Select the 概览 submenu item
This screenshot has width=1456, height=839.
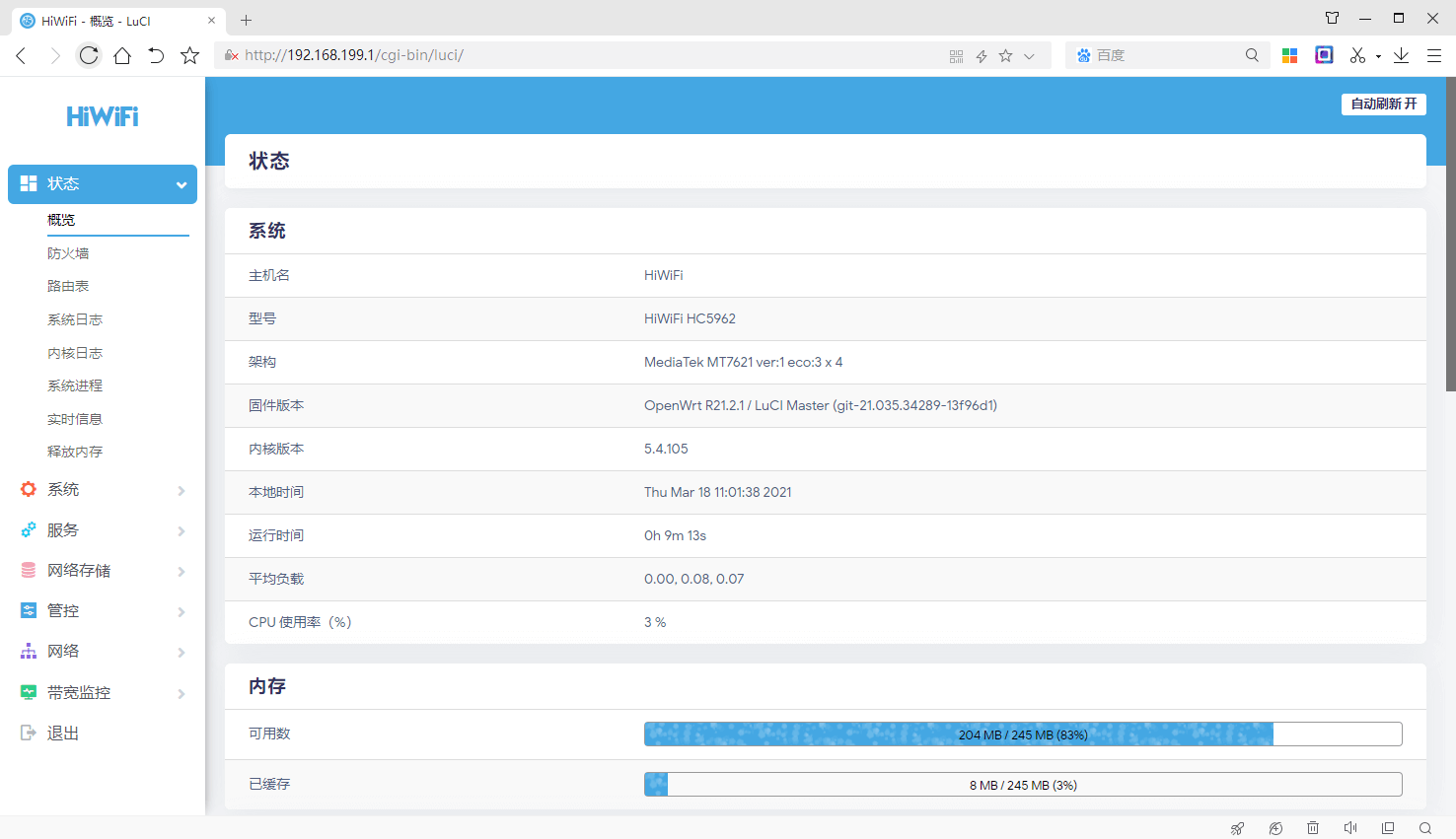point(61,219)
